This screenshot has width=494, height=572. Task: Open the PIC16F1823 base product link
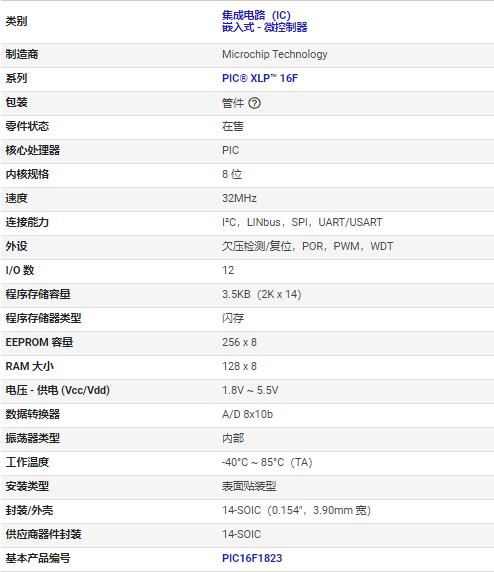point(252,558)
